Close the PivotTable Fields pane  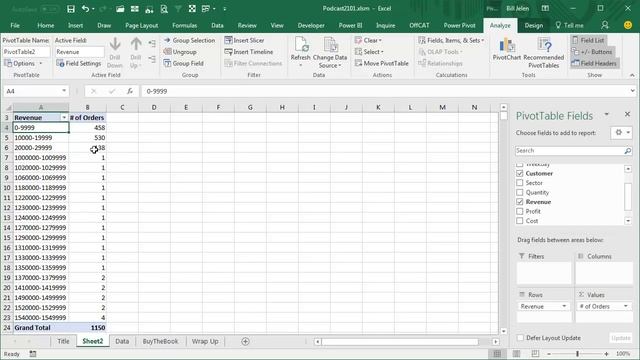pyautogui.click(x=627, y=114)
